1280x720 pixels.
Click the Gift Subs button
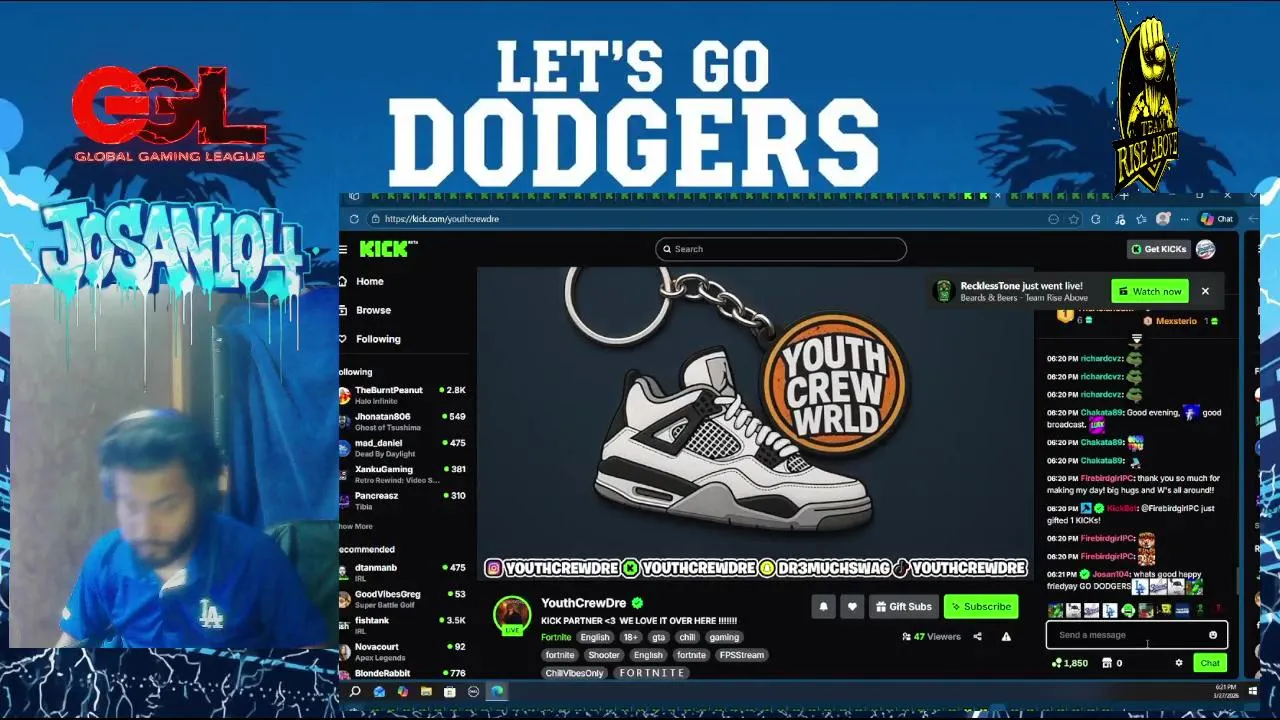tap(902, 606)
